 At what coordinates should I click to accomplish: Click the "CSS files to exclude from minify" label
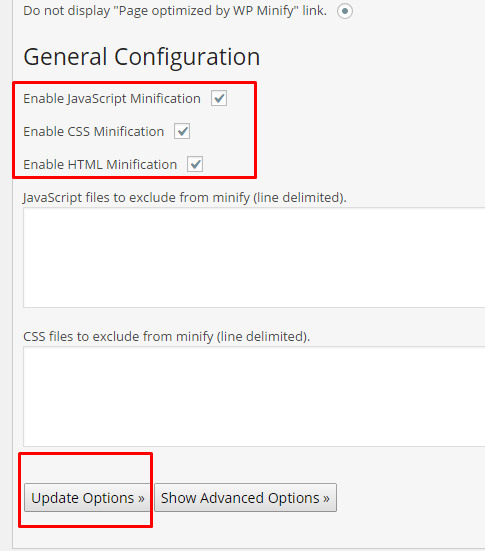click(167, 337)
